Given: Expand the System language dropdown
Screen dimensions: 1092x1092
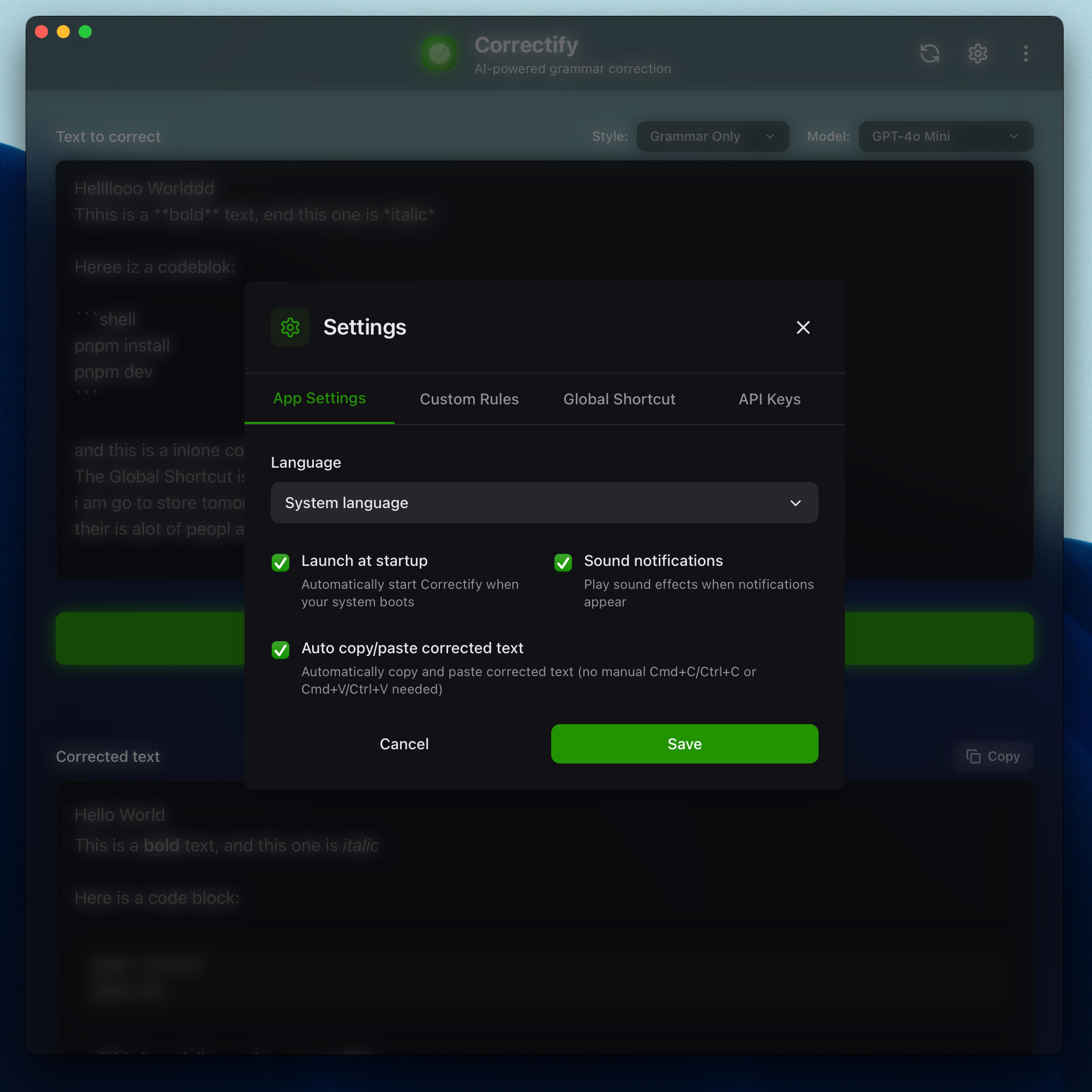Looking at the screenshot, I should pos(544,503).
